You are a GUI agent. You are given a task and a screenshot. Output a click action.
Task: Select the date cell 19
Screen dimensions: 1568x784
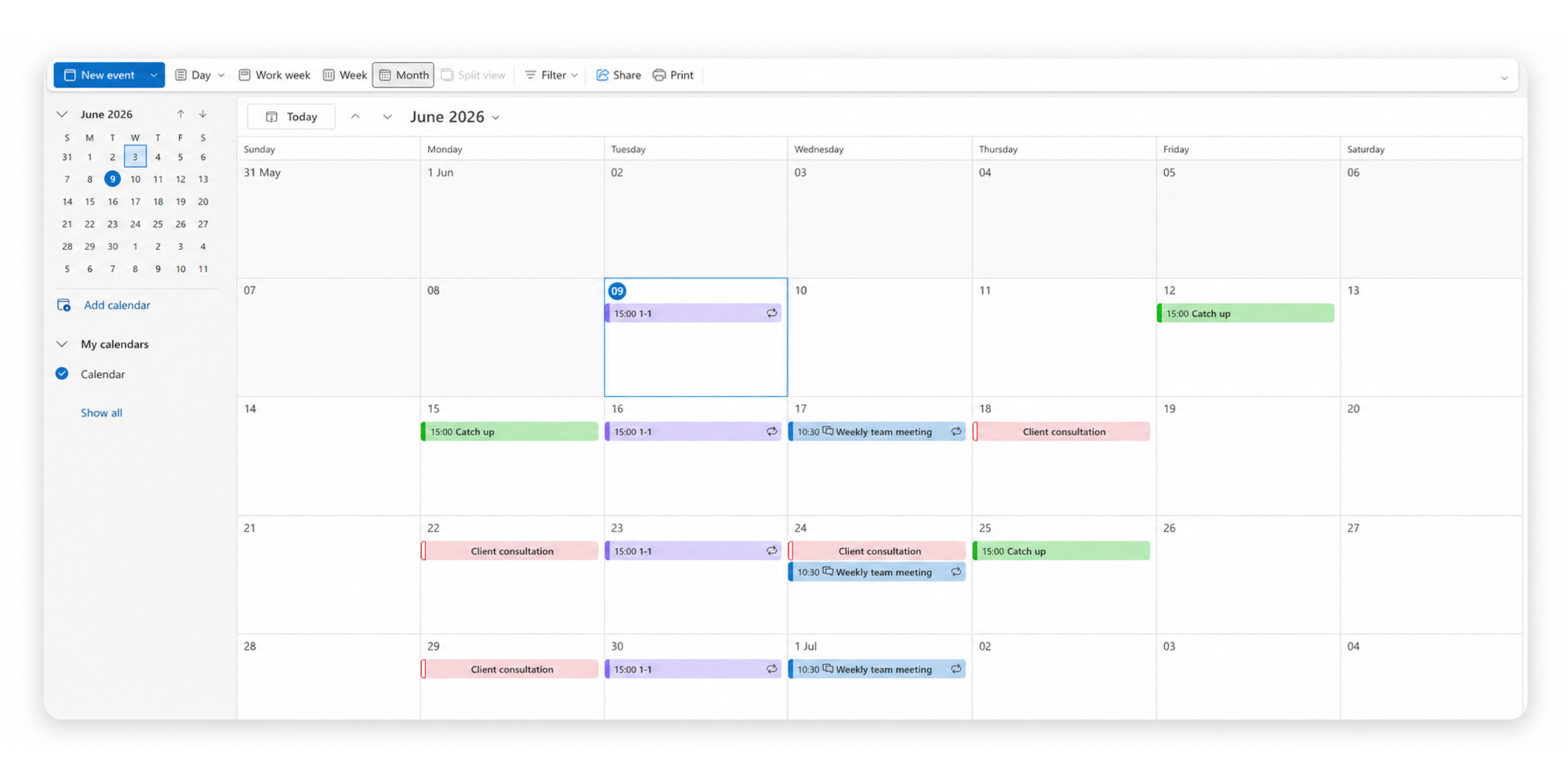[1248, 456]
